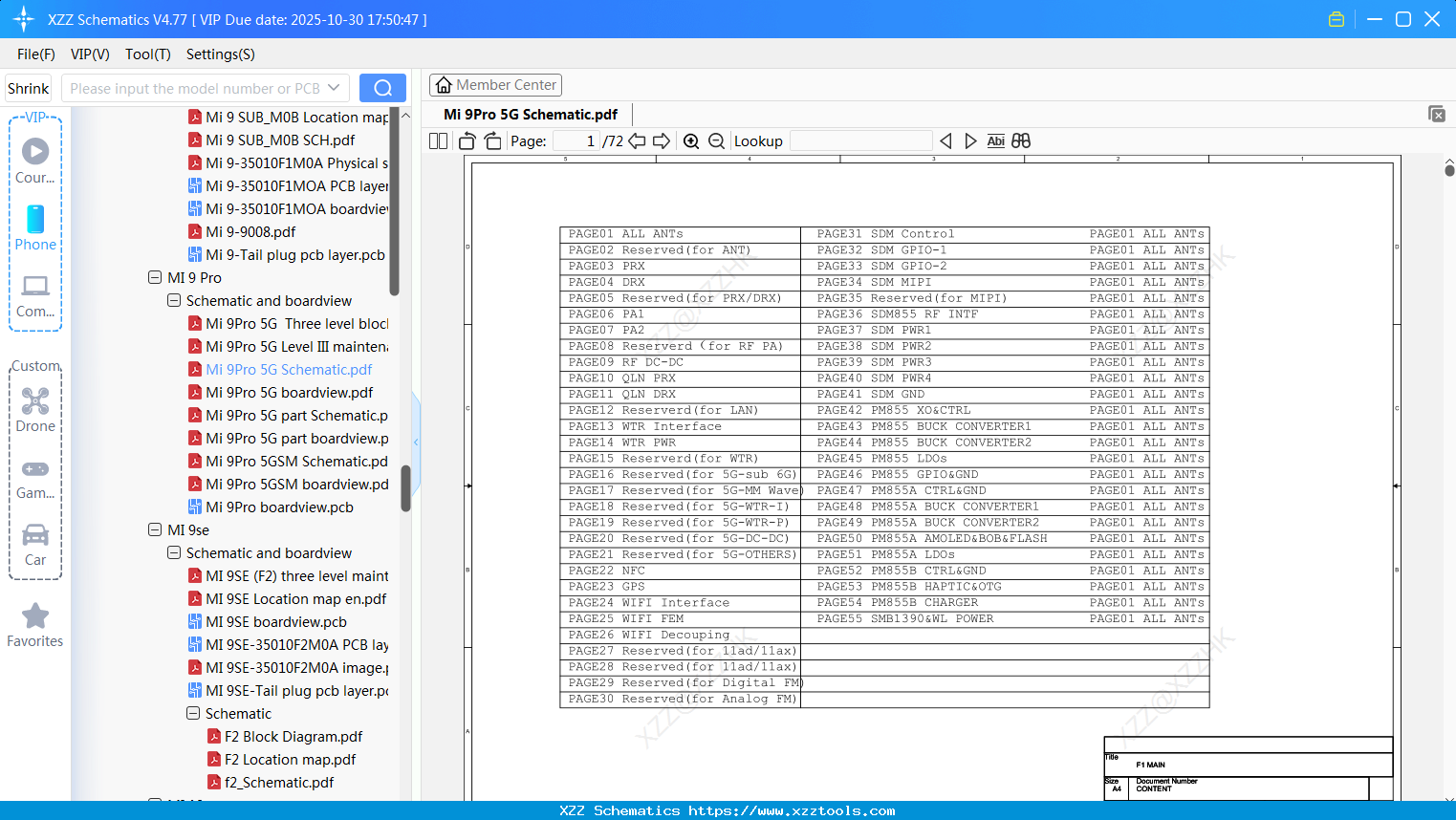
Task: Collapse MI 9se Schematic and boardview folder
Action: coord(174,553)
